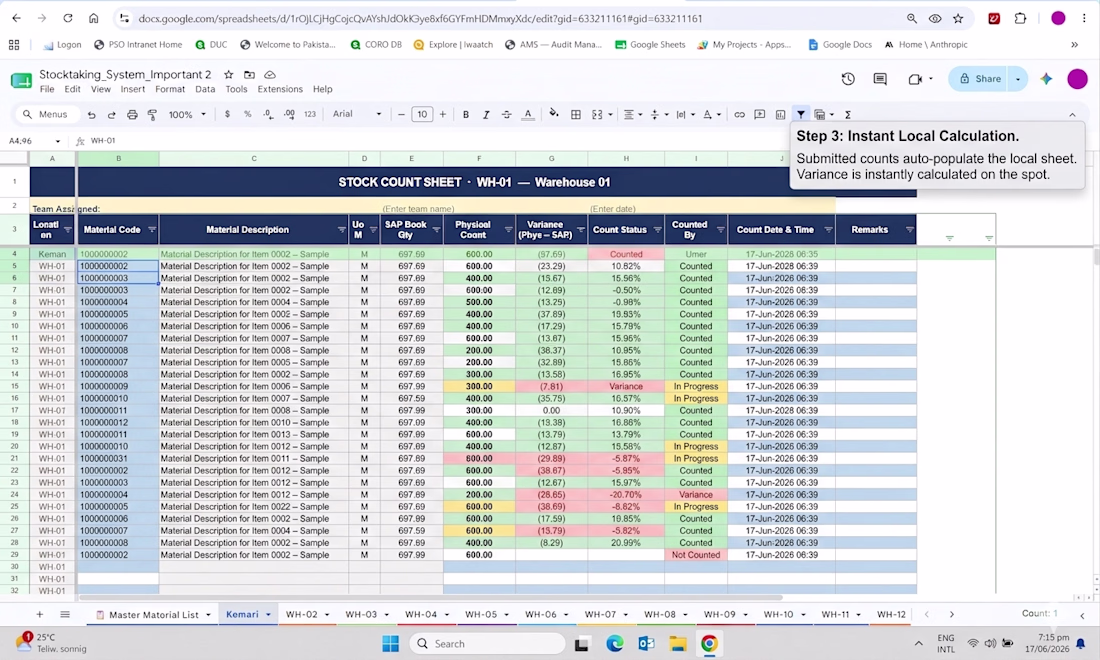The image size is (1100, 660).
Task: Click the Undo icon in the toolbar
Action: tap(91, 114)
